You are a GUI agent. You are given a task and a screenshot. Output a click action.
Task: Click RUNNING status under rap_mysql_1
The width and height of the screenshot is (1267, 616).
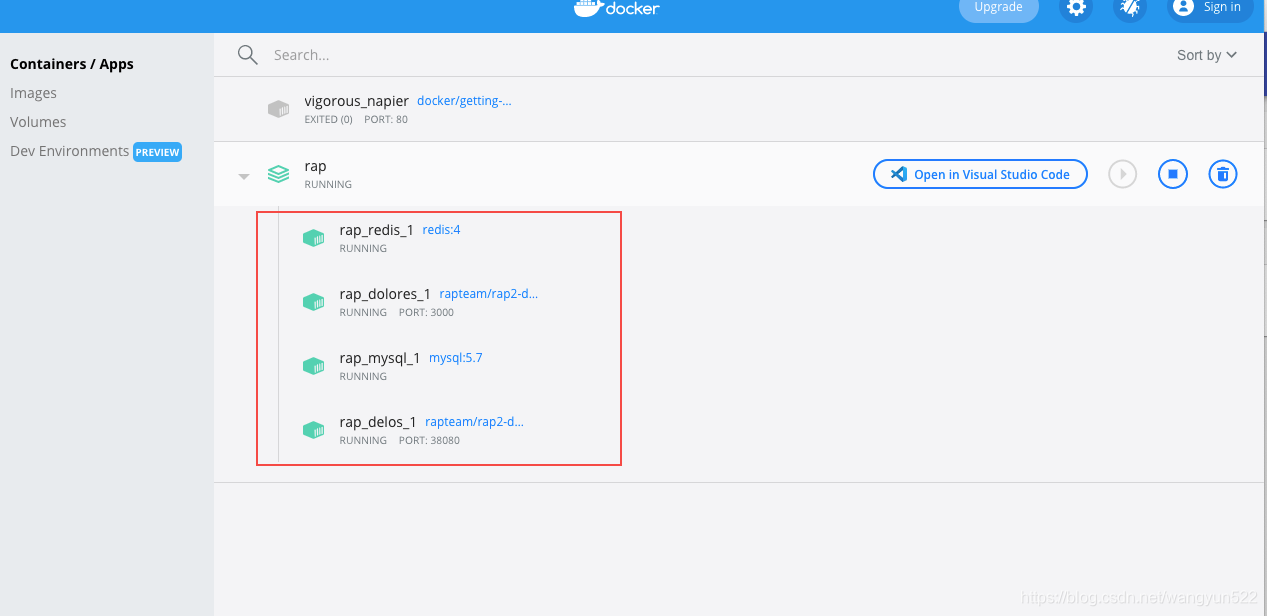[363, 377]
